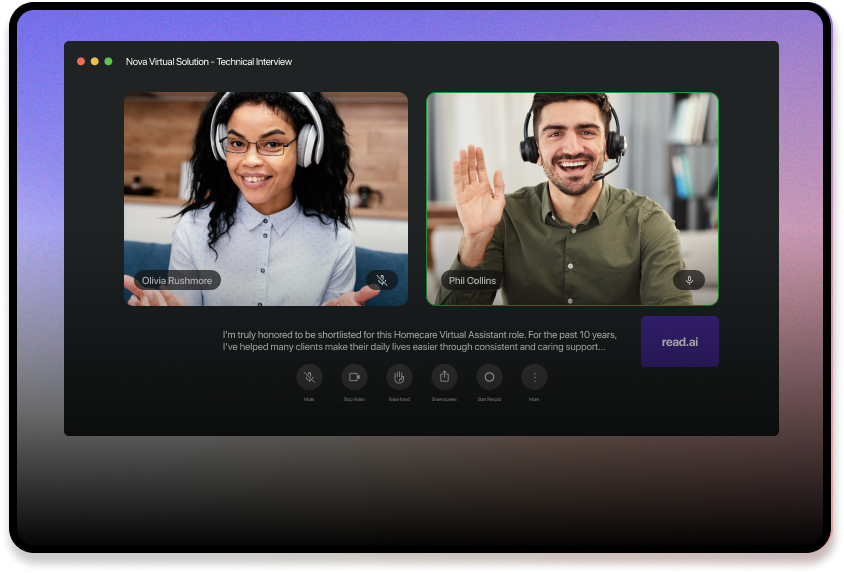Screen dimensions: 844x573
Task: Close the meeting window with red button
Action: click(81, 62)
